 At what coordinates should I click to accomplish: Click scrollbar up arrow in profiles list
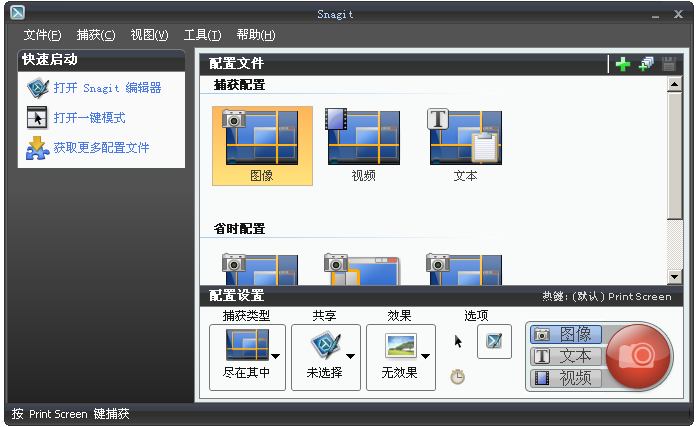click(x=674, y=84)
